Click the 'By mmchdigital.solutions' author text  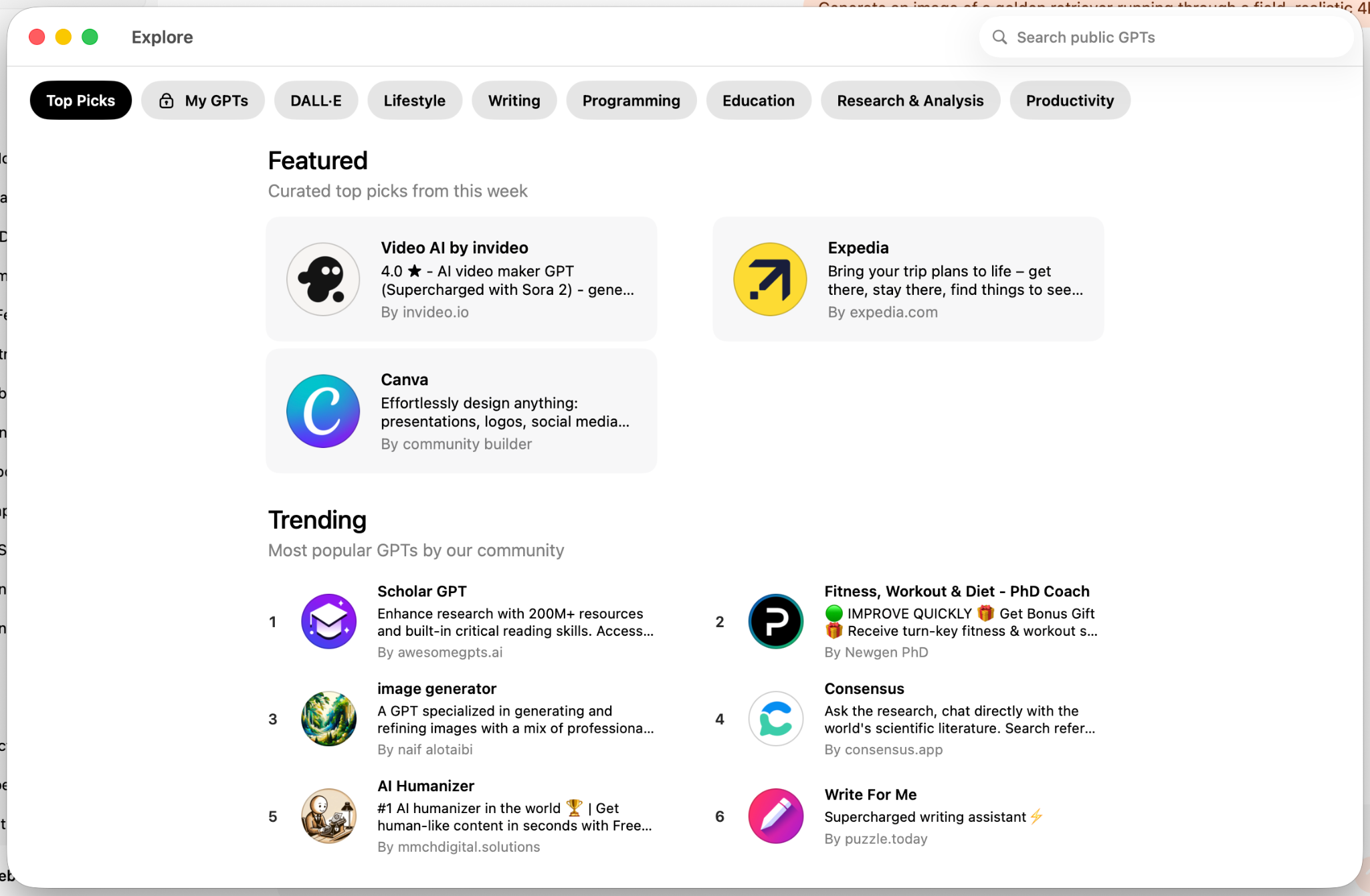coord(458,847)
